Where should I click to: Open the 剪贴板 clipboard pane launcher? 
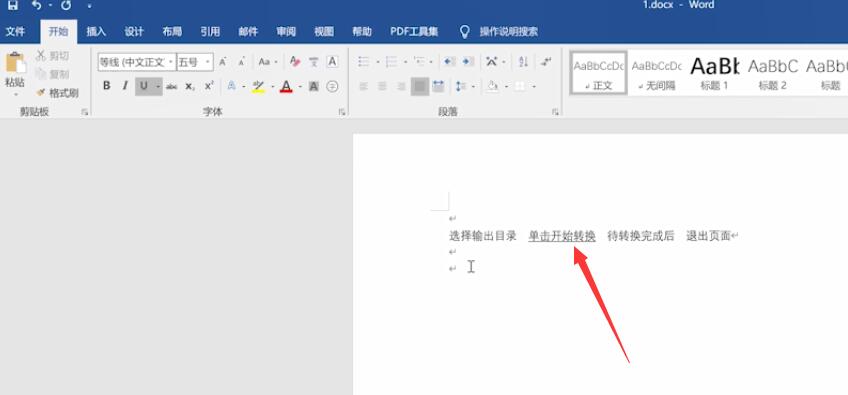[85, 112]
